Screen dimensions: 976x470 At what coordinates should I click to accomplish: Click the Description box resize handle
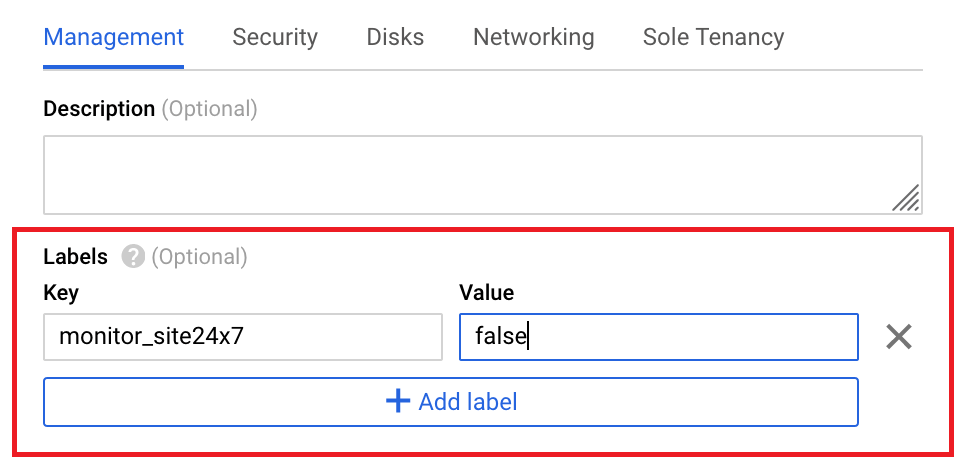[906, 199]
